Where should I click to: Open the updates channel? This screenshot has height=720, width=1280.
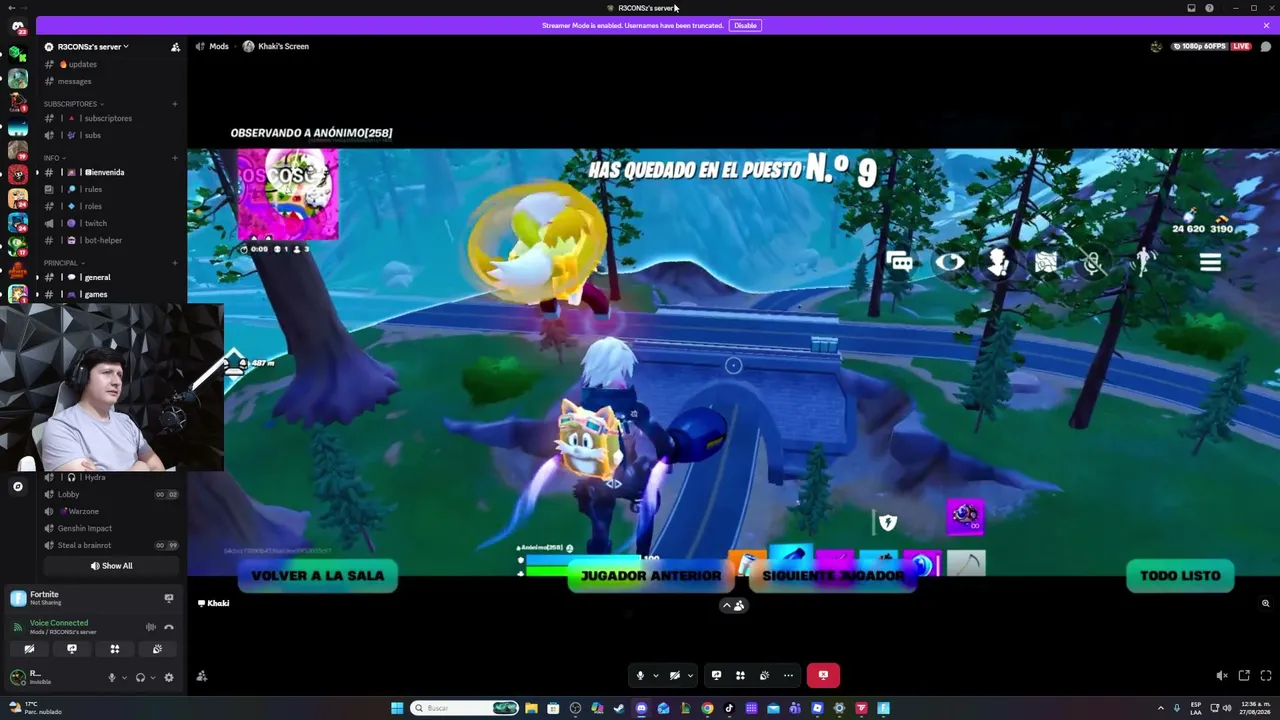(x=112, y=64)
